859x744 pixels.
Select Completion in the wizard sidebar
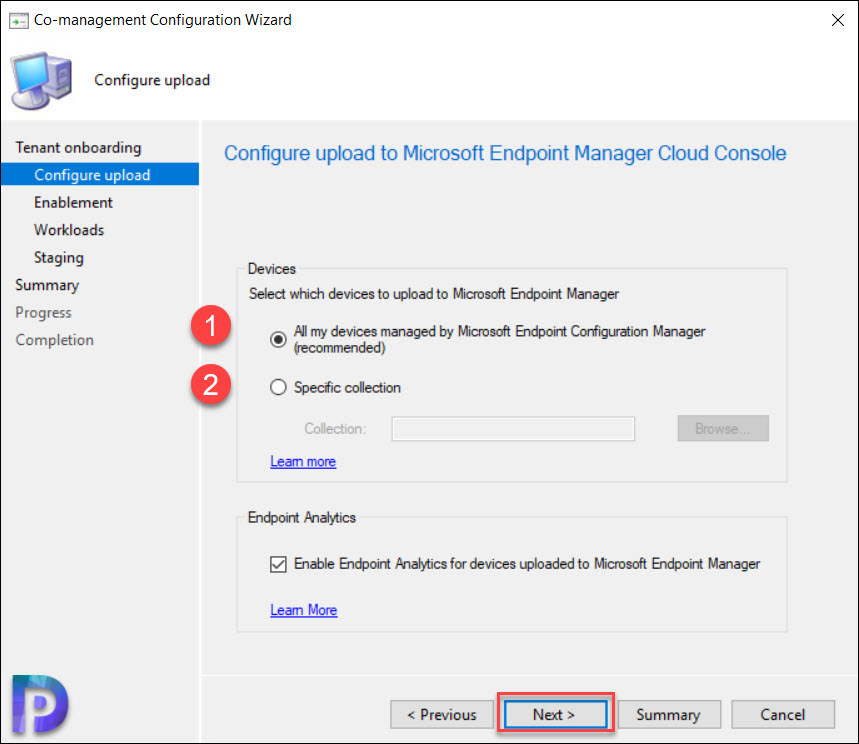click(54, 340)
